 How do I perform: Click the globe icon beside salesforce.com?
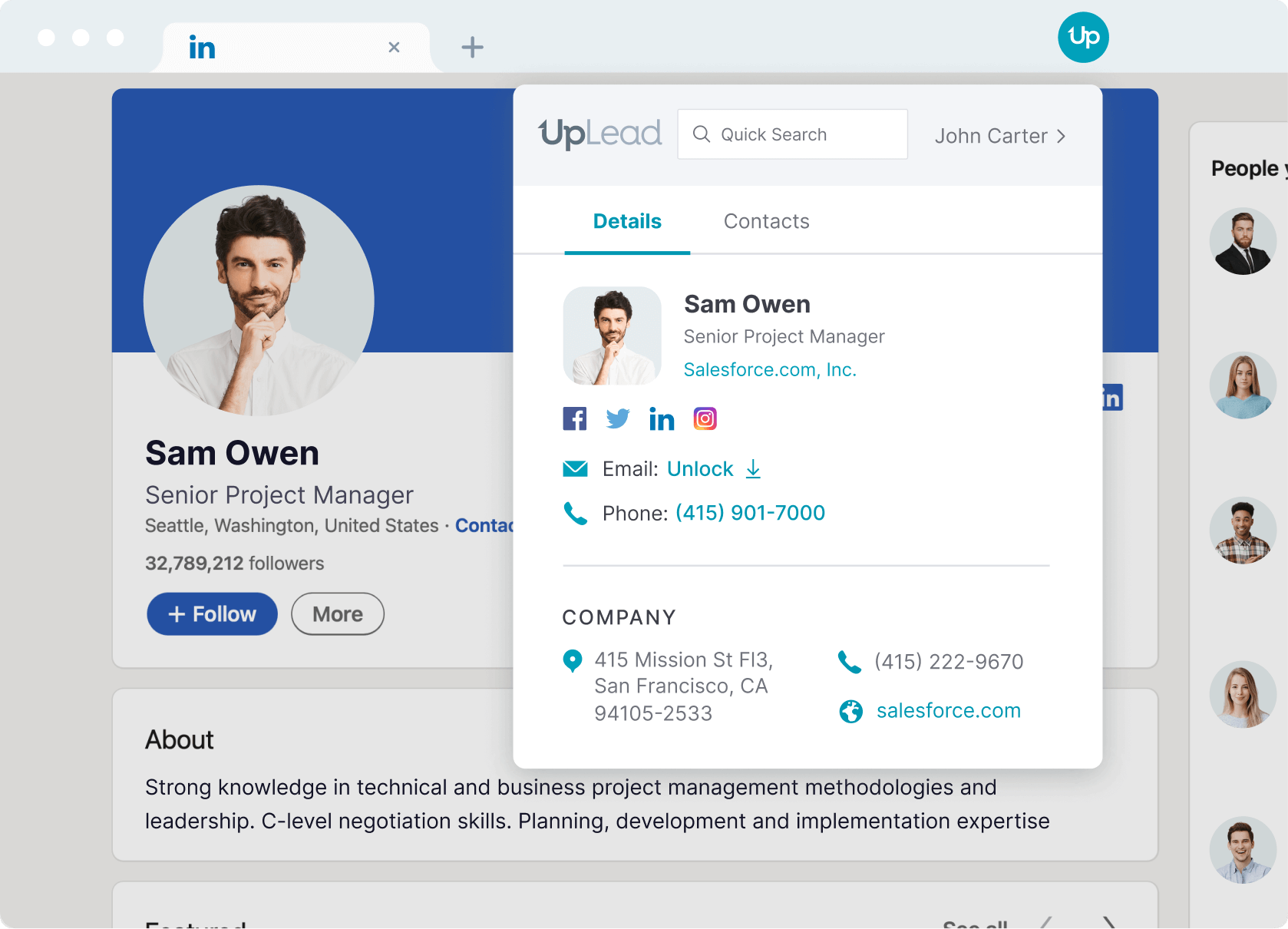[x=850, y=712]
